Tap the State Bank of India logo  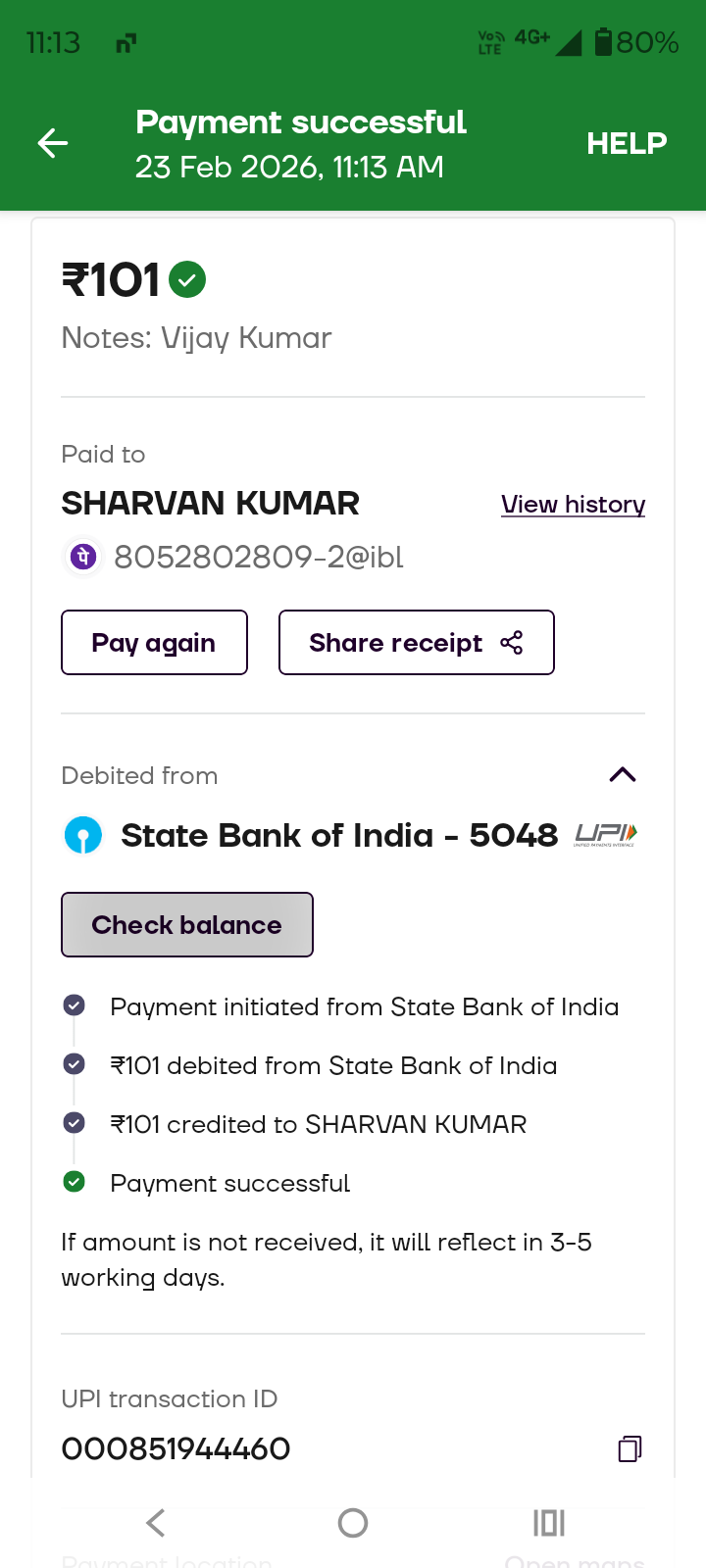83,836
